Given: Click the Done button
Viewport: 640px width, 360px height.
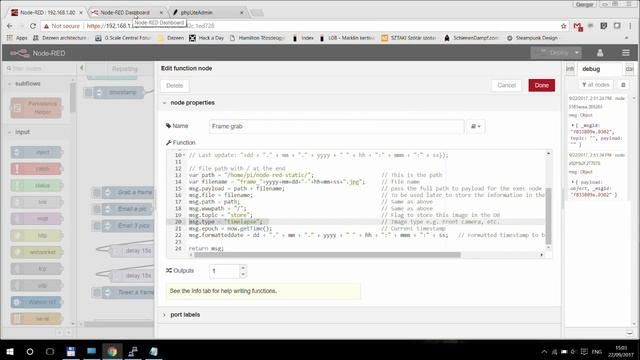Looking at the screenshot, I should [541, 85].
